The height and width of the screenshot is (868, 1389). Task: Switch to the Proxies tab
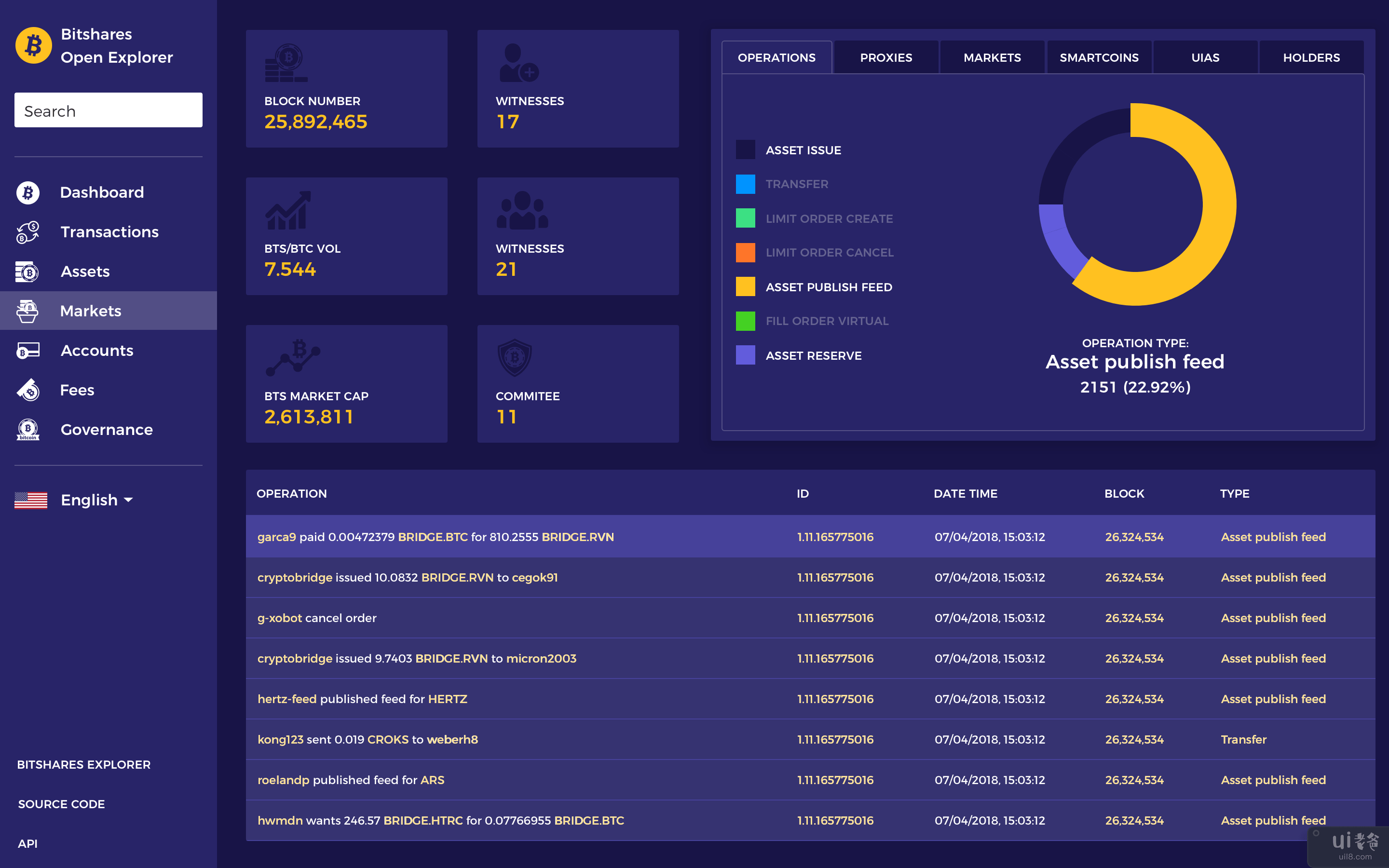point(885,57)
